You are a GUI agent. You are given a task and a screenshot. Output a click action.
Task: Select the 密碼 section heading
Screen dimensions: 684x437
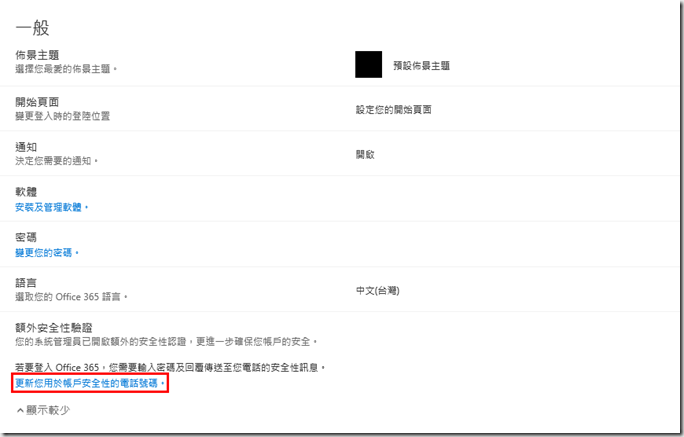[x=26, y=237]
